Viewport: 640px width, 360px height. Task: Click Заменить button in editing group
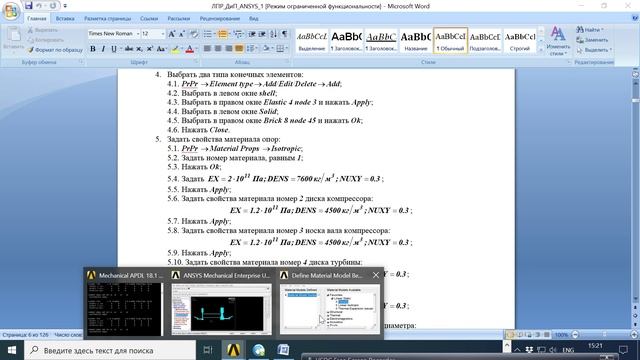pos(592,40)
